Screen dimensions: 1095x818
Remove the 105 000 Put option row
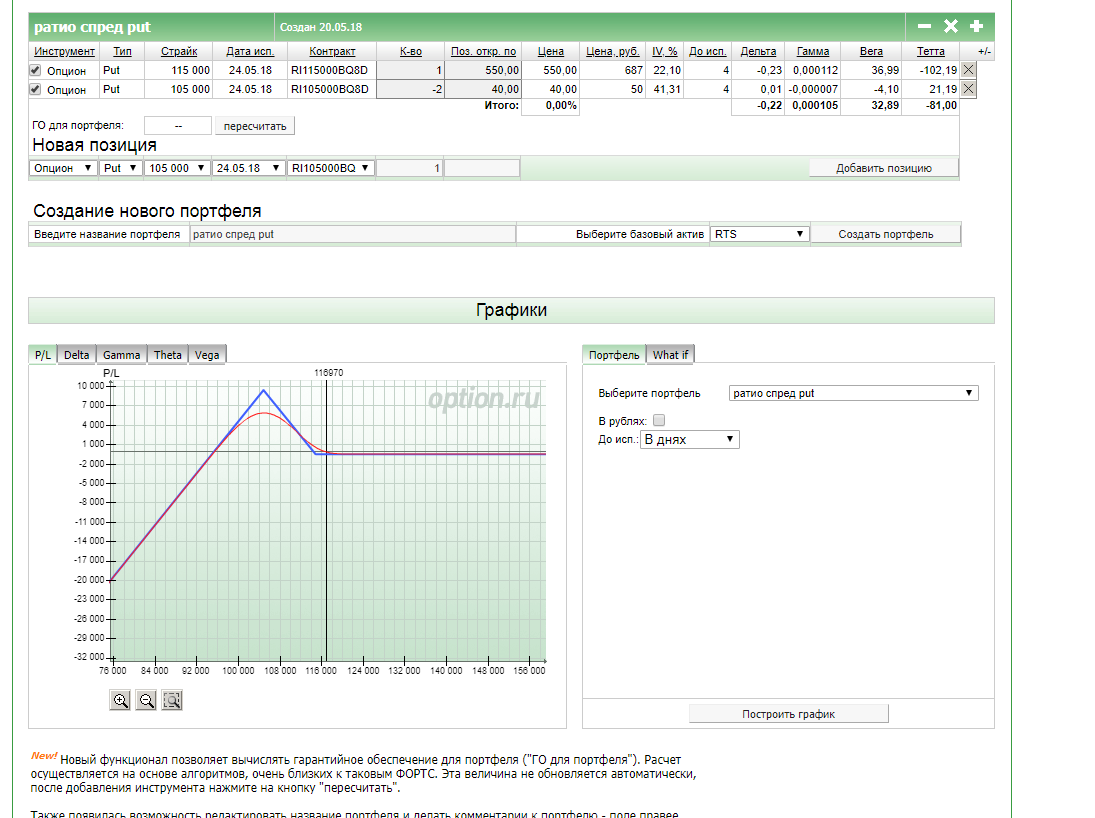(968, 89)
